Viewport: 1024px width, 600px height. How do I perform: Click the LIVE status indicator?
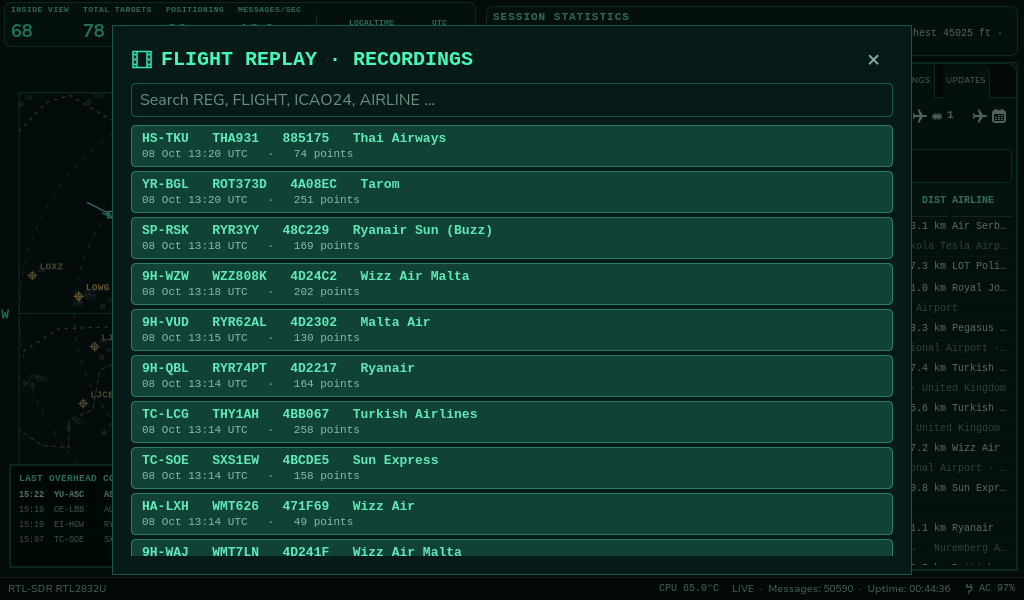[x=743, y=588]
